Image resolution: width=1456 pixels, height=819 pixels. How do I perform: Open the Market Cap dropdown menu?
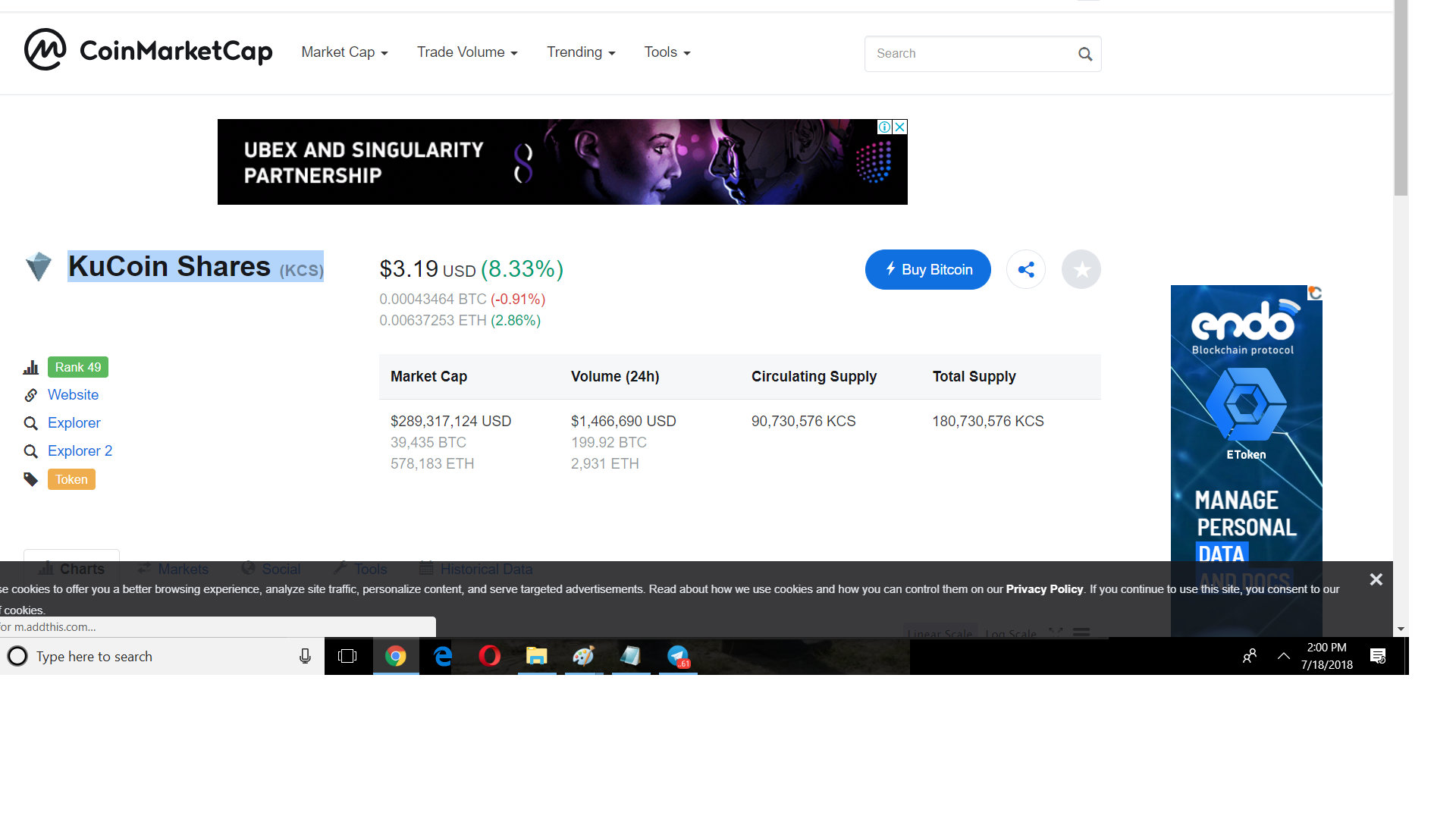tap(344, 52)
